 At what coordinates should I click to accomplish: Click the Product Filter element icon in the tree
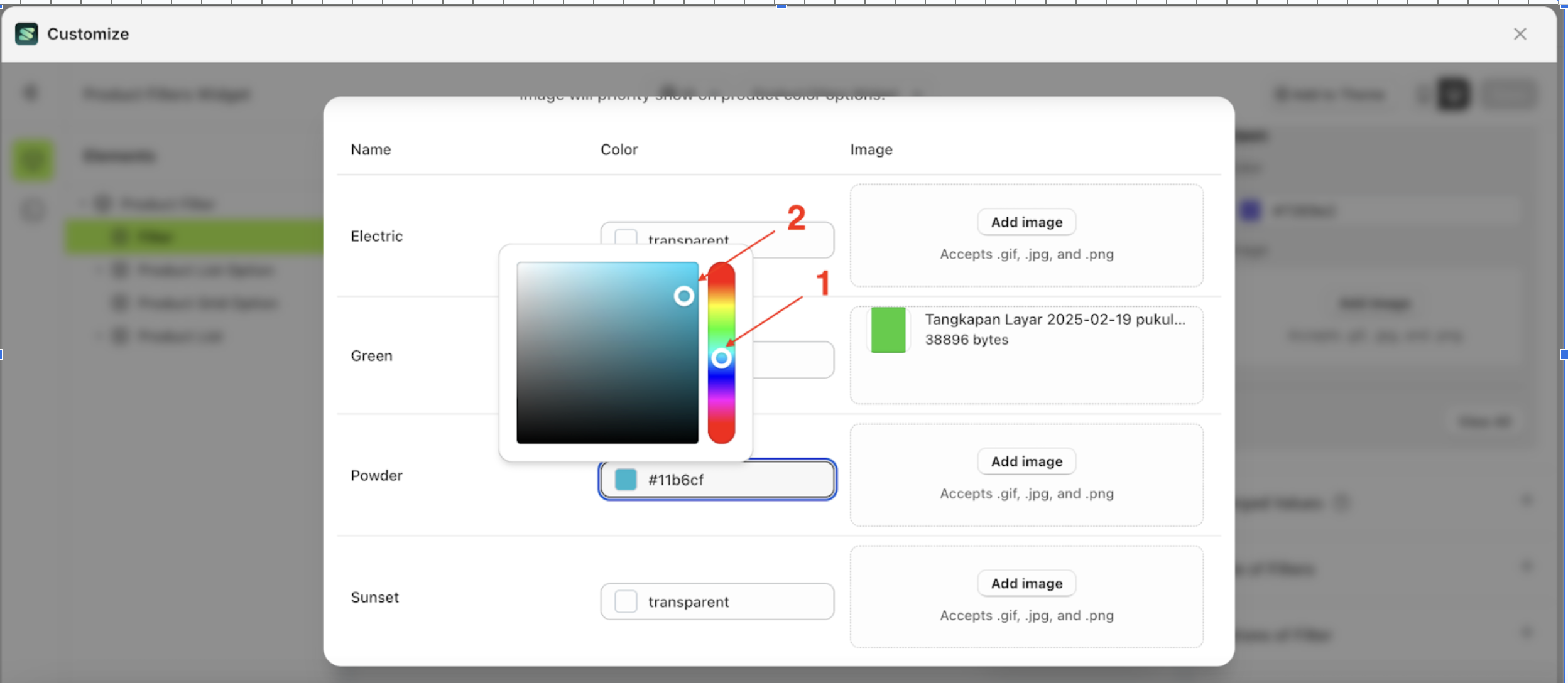point(103,203)
